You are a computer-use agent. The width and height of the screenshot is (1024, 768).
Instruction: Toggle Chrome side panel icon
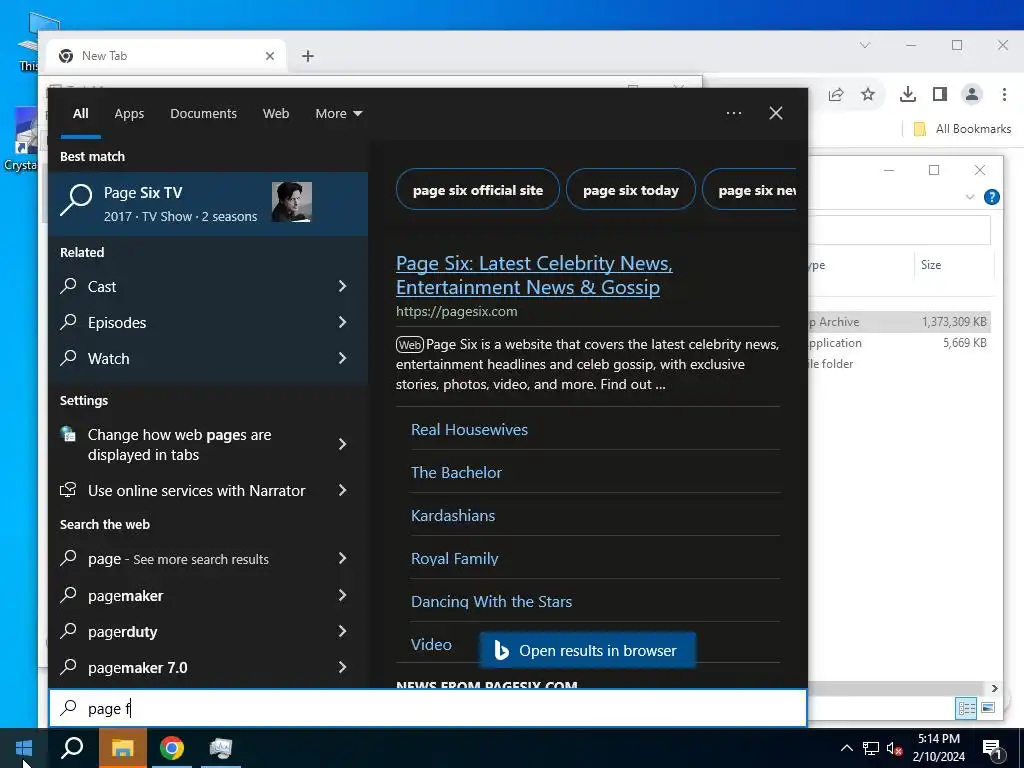pyautogui.click(x=940, y=95)
